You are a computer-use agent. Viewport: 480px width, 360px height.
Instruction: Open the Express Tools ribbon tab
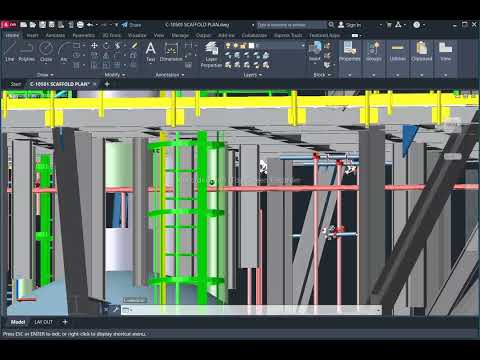pos(288,35)
